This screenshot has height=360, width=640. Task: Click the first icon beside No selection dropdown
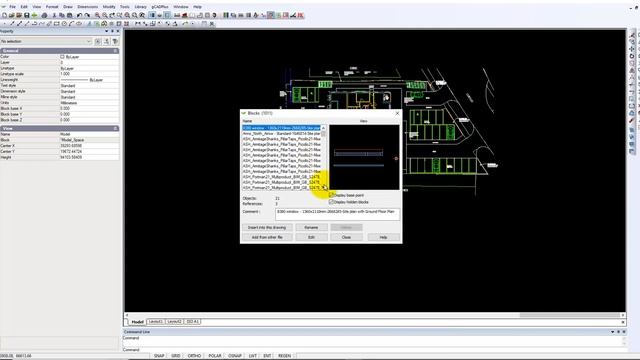coord(98,41)
